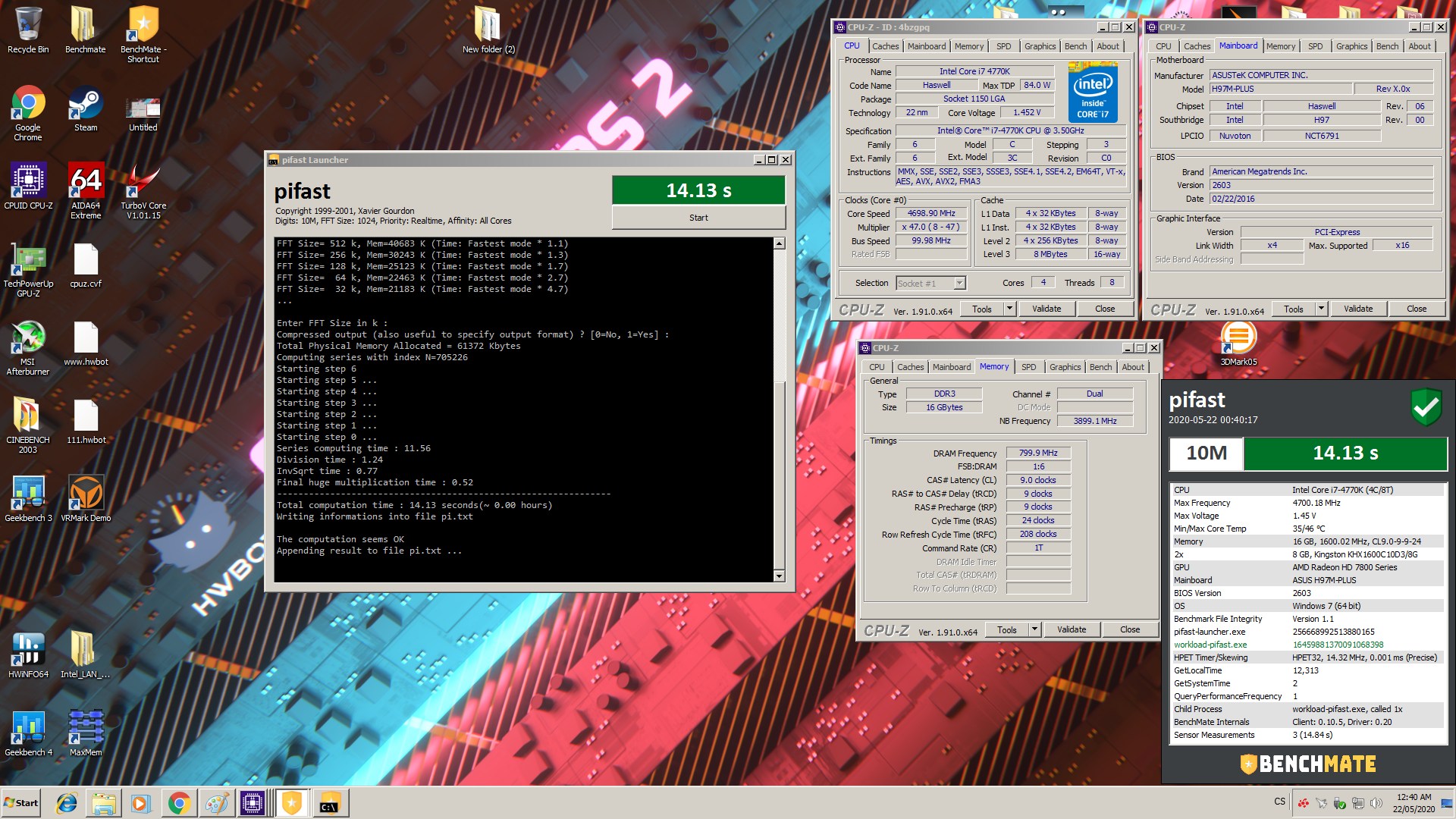Switch to CPU tab in CPU-Z Memory window
Screen dimensions: 1456x819
tap(877, 367)
